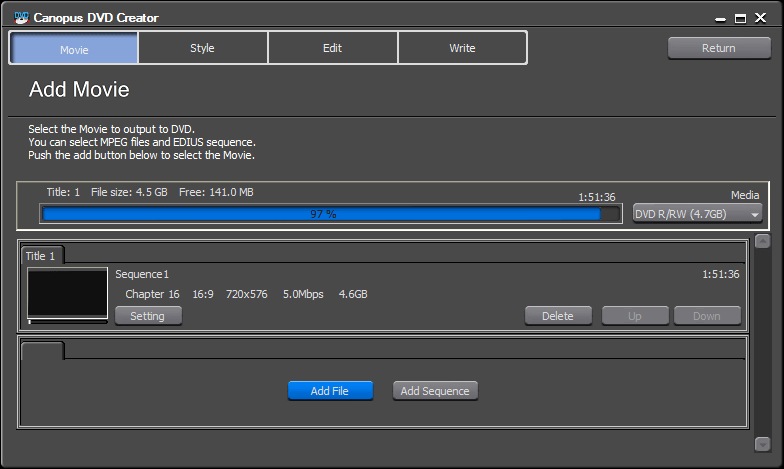Click the Chapter 16 label
Screen dimensions: 784x469
152,294
